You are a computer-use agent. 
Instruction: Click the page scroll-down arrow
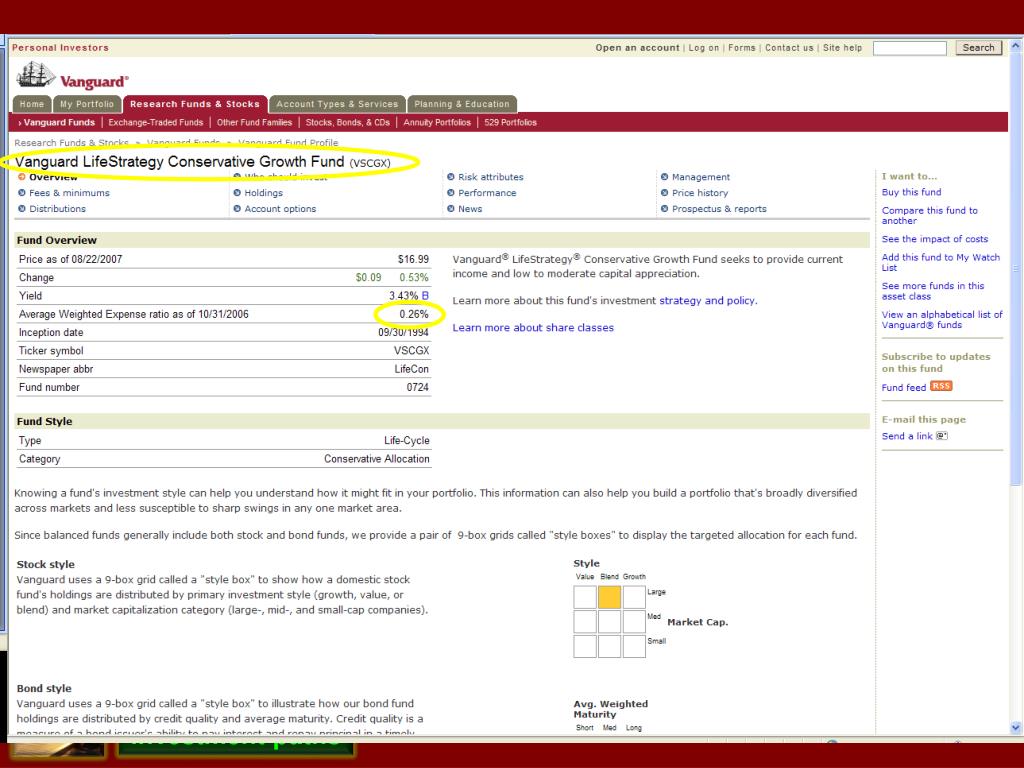pyautogui.click(x=1016, y=728)
